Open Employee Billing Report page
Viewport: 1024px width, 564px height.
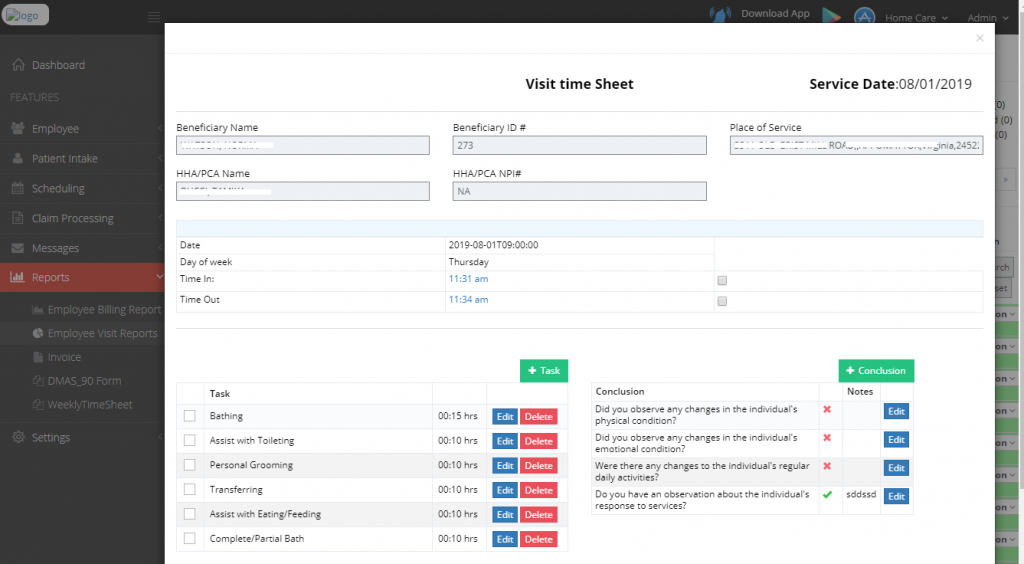coord(104,309)
